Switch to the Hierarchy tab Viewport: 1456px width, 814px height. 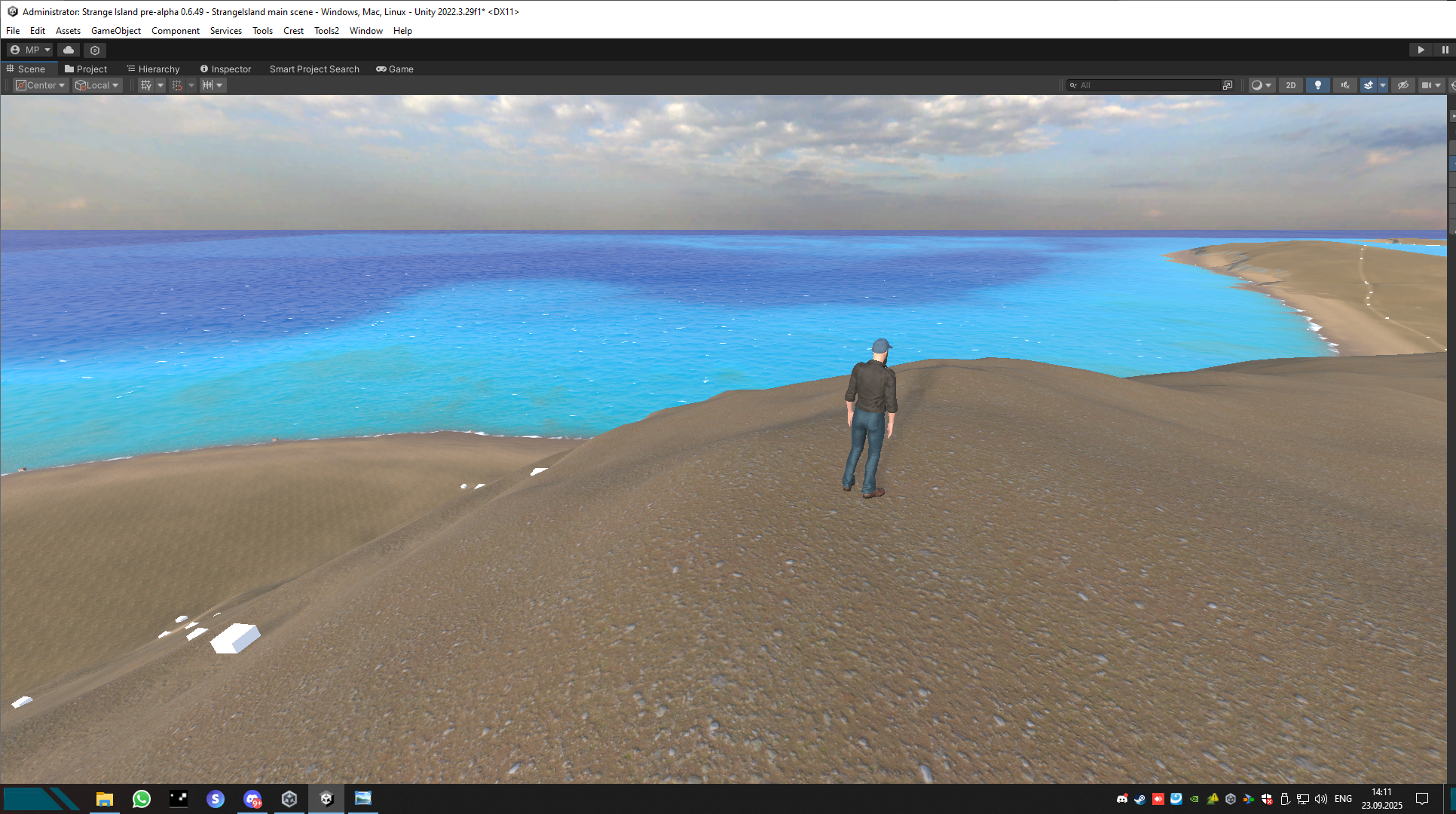(153, 69)
